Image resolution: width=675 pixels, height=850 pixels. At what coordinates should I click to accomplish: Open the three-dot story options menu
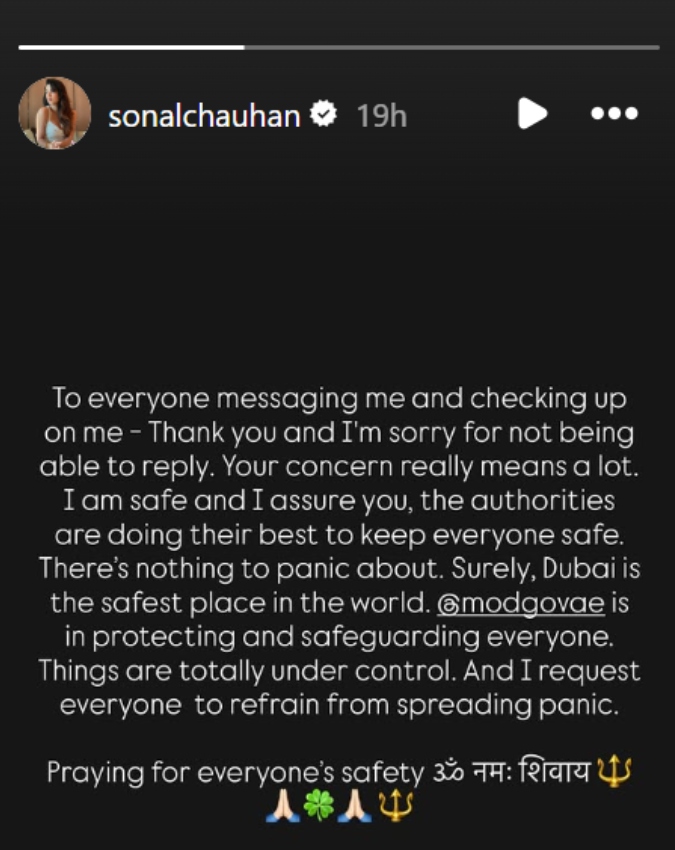pos(616,114)
